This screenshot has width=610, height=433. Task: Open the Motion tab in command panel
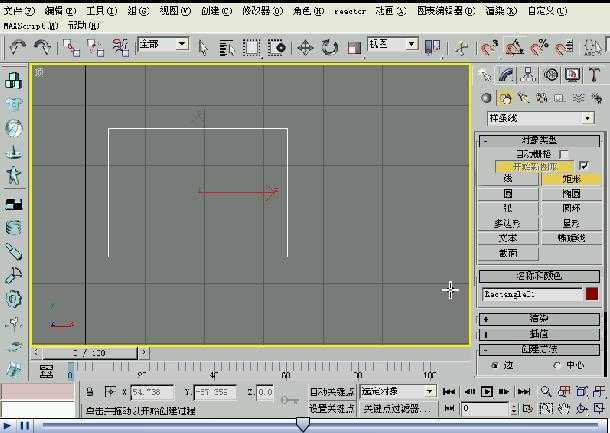pyautogui.click(x=551, y=74)
